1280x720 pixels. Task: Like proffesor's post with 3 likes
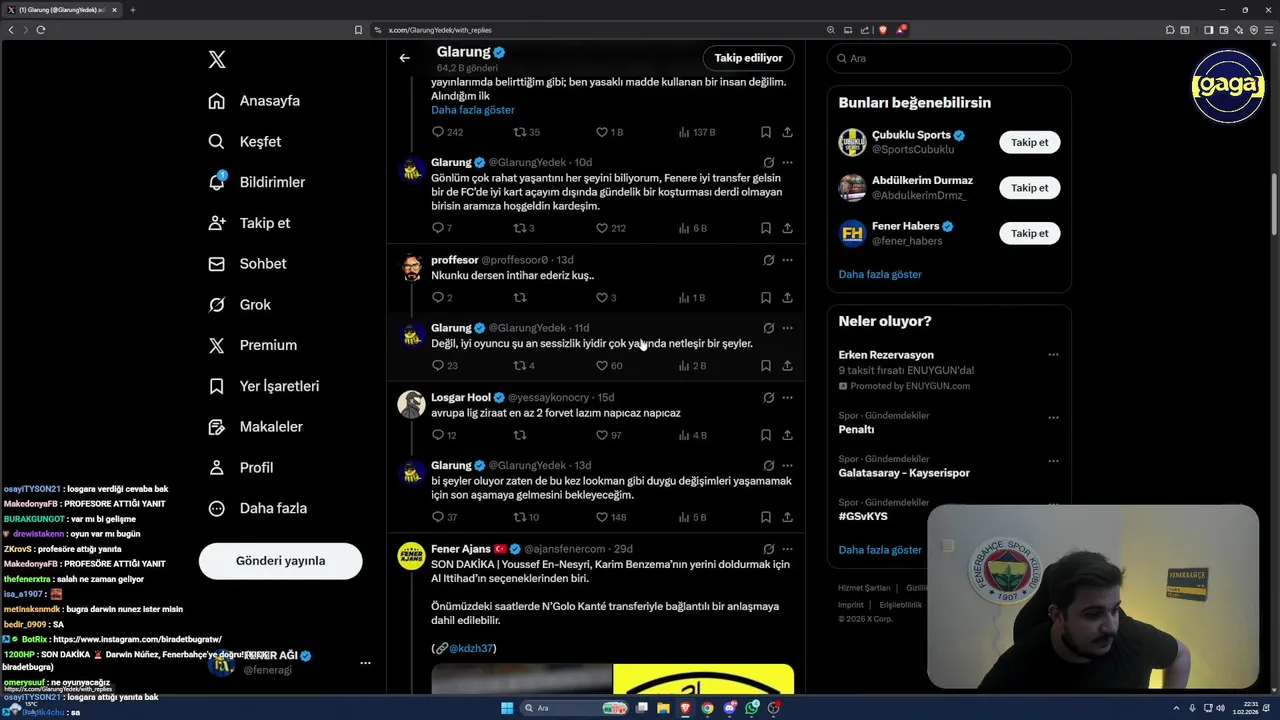point(606,298)
